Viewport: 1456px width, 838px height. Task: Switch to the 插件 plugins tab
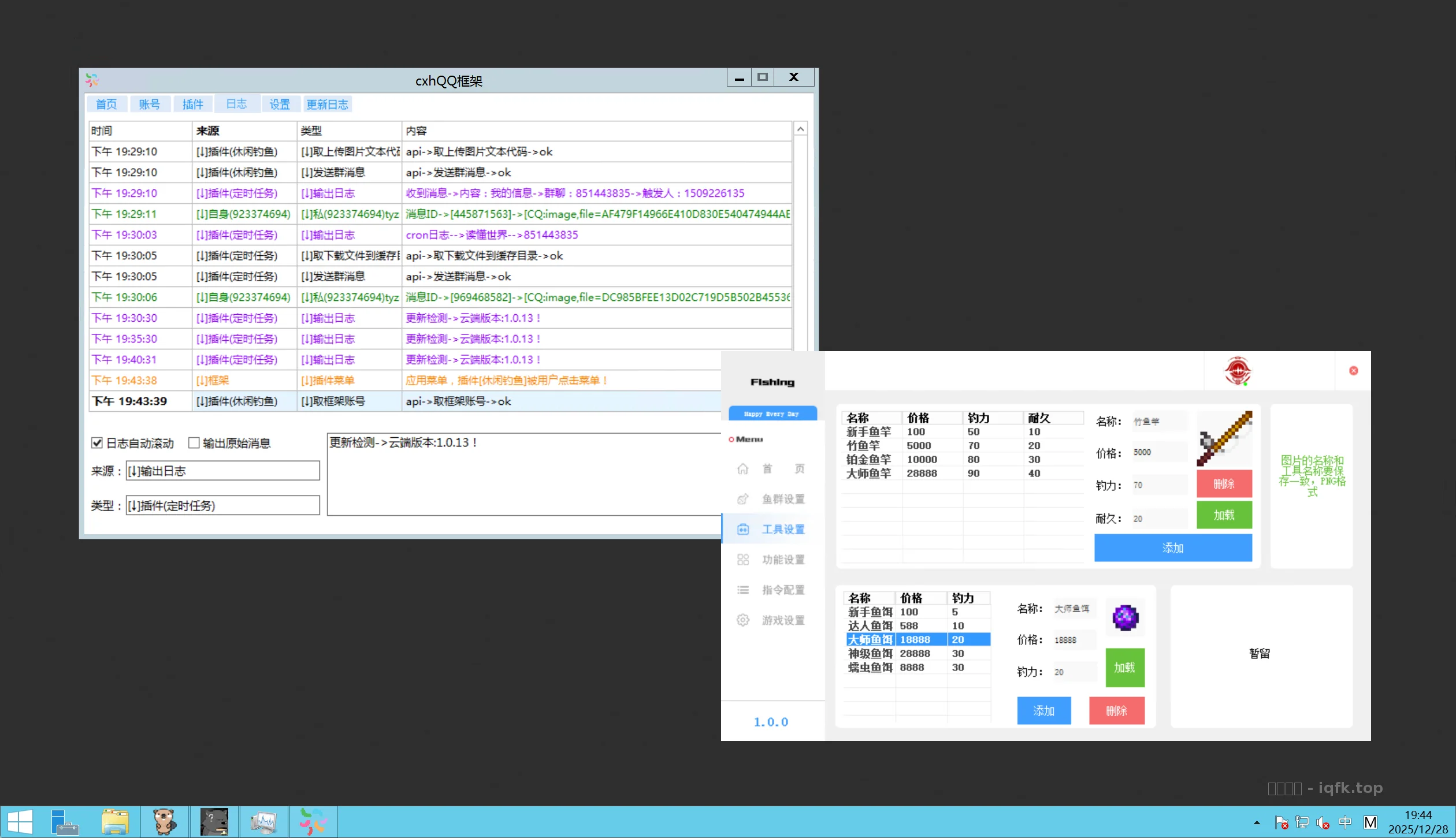tap(192, 103)
